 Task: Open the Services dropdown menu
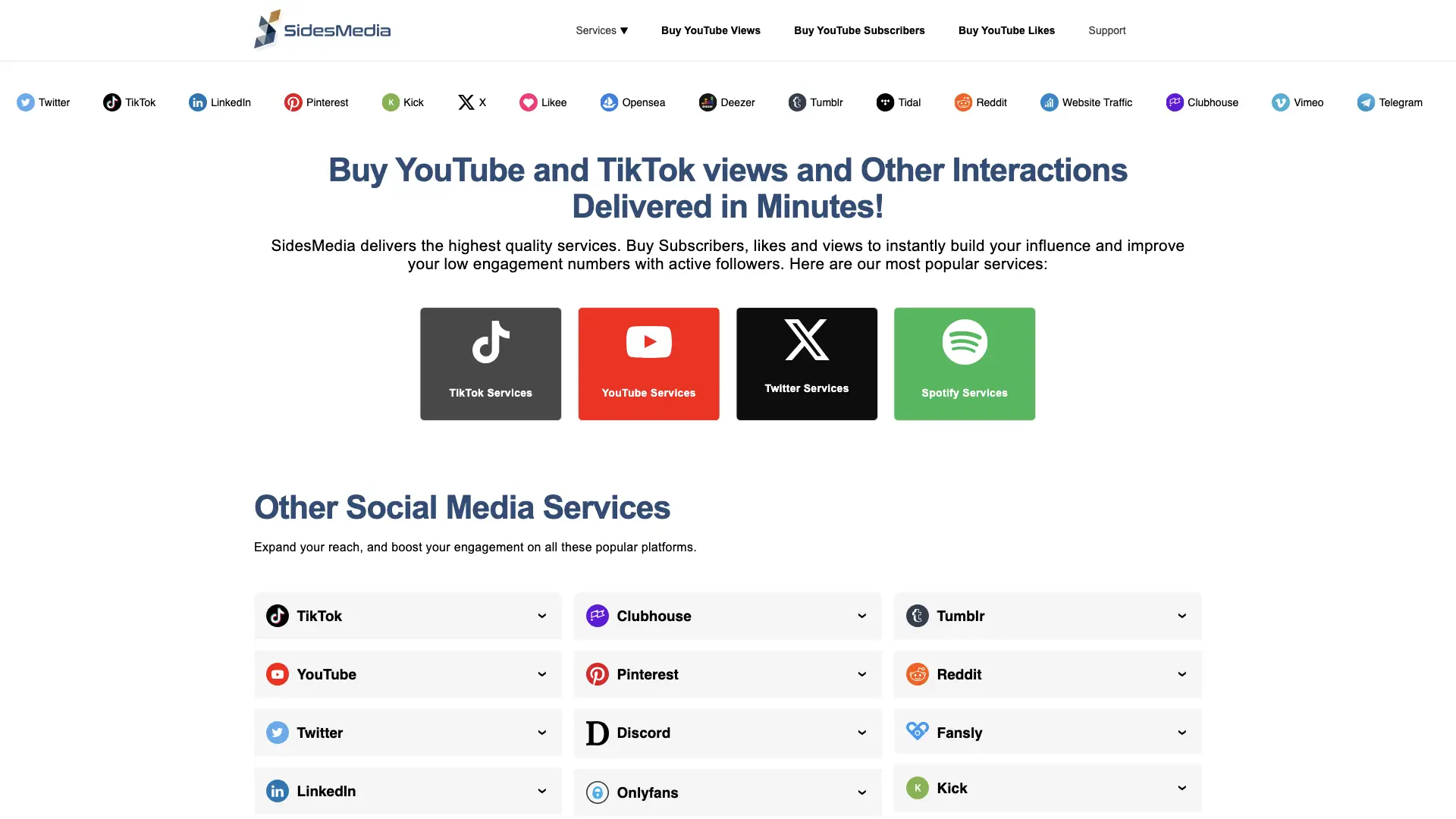(601, 30)
